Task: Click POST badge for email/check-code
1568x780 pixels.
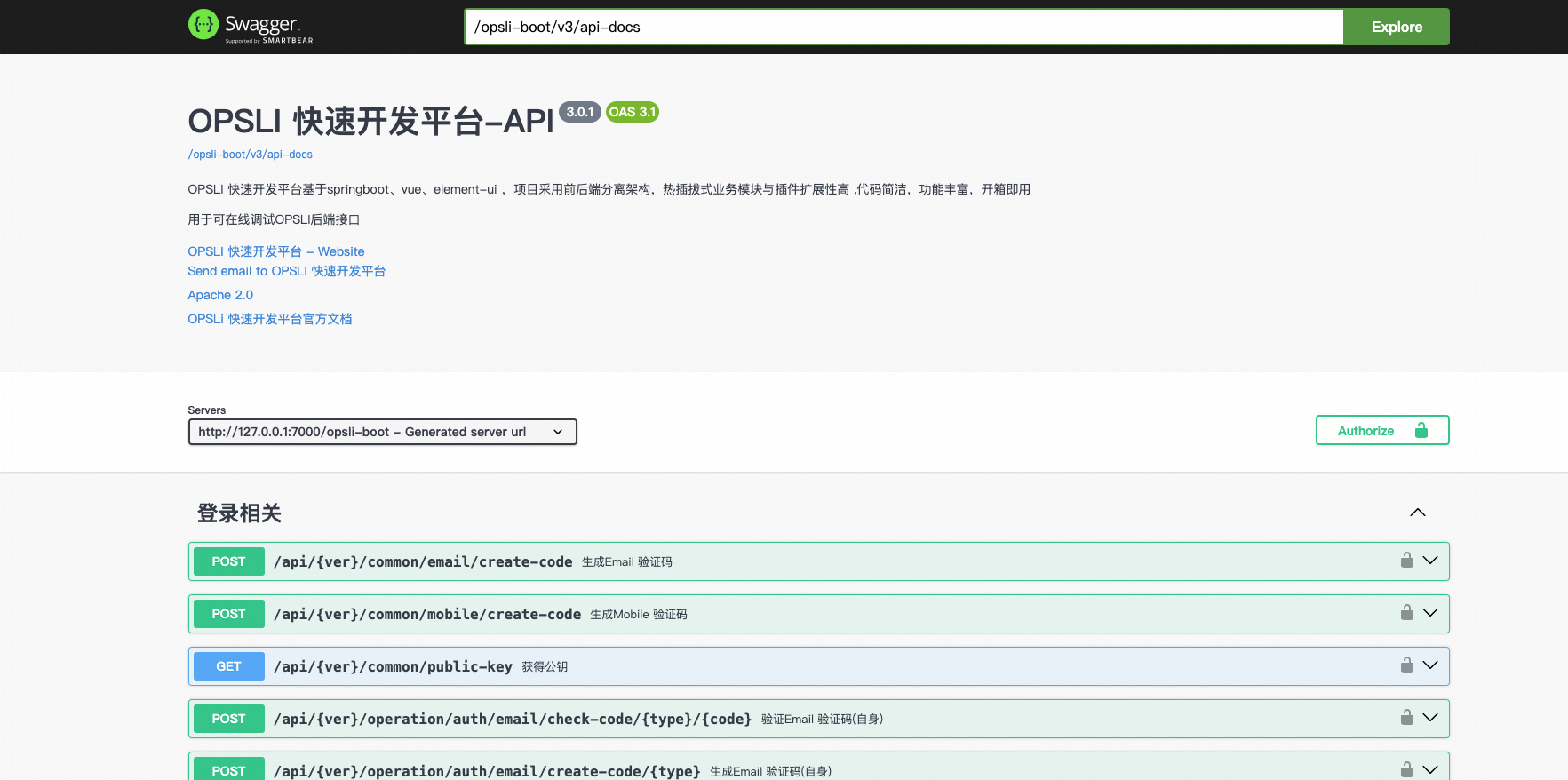Action: coord(228,719)
